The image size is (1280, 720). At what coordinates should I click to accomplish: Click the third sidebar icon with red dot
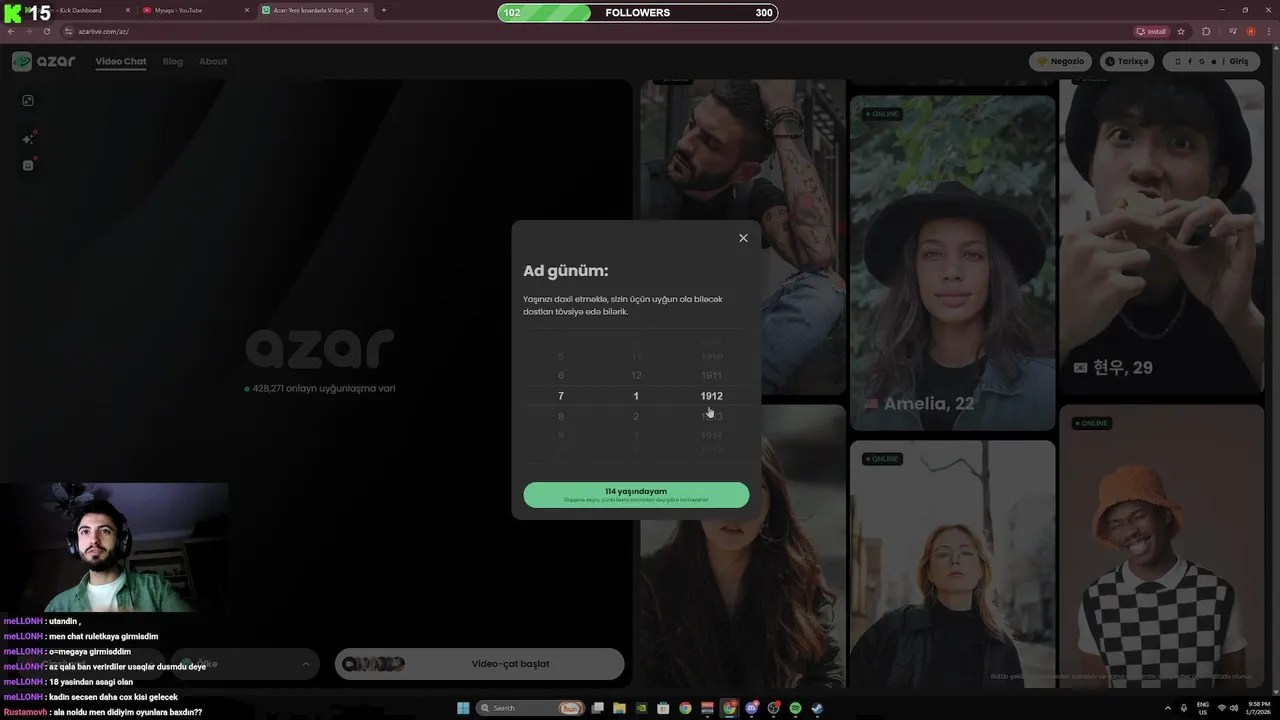pyautogui.click(x=28, y=165)
